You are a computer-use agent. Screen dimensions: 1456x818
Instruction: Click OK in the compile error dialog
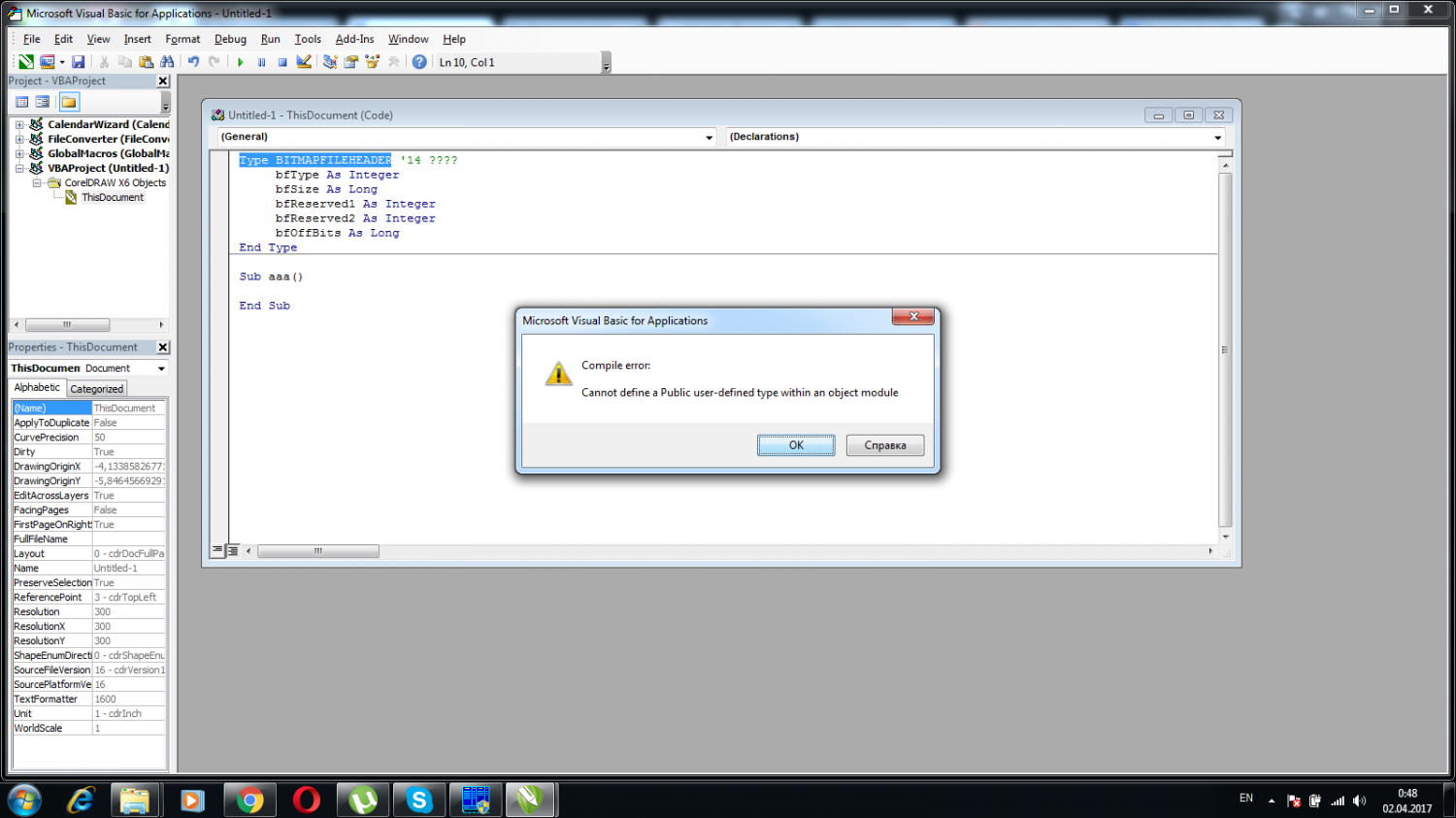796,445
